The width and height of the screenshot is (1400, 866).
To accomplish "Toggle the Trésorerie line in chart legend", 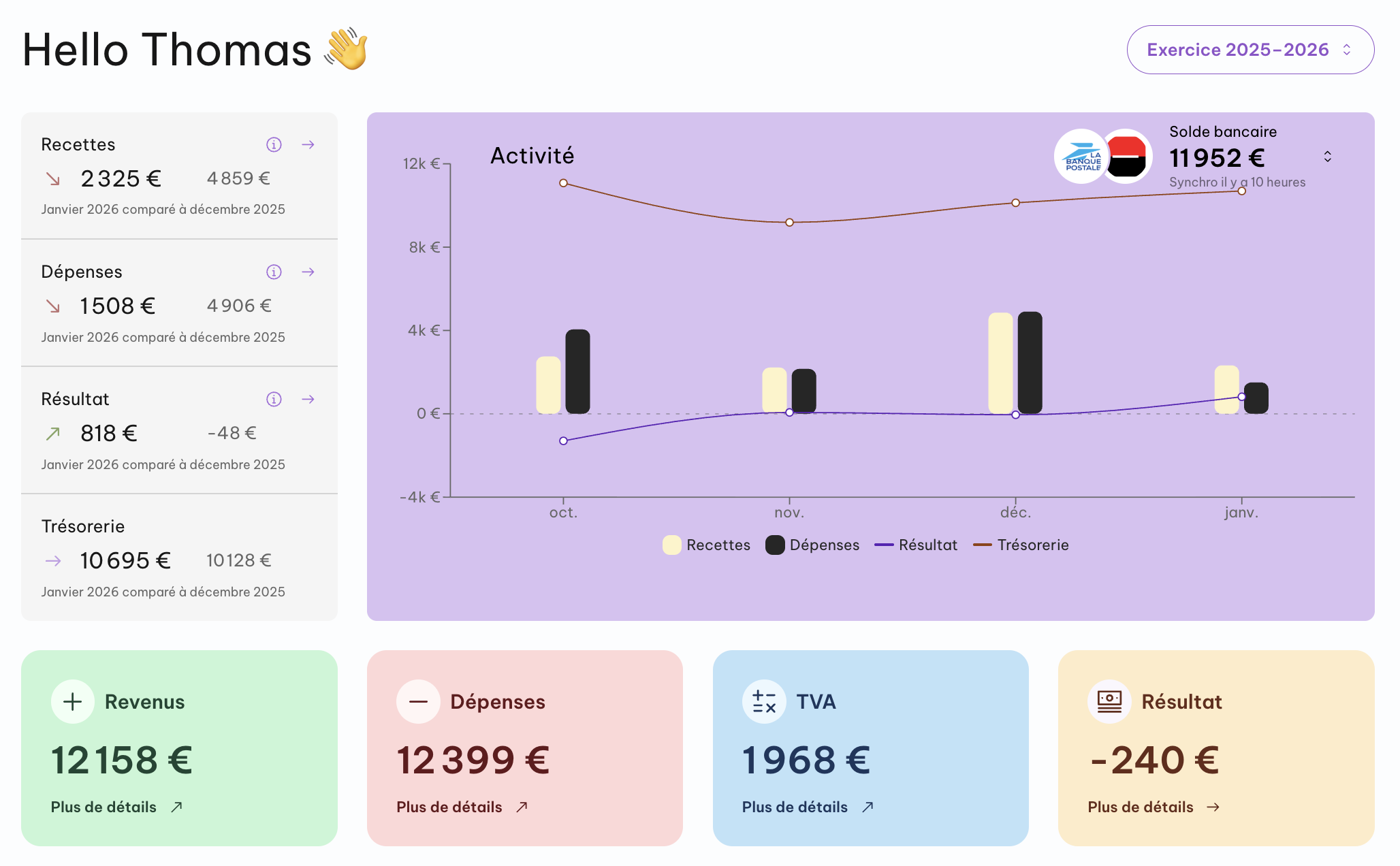I will 1021,545.
